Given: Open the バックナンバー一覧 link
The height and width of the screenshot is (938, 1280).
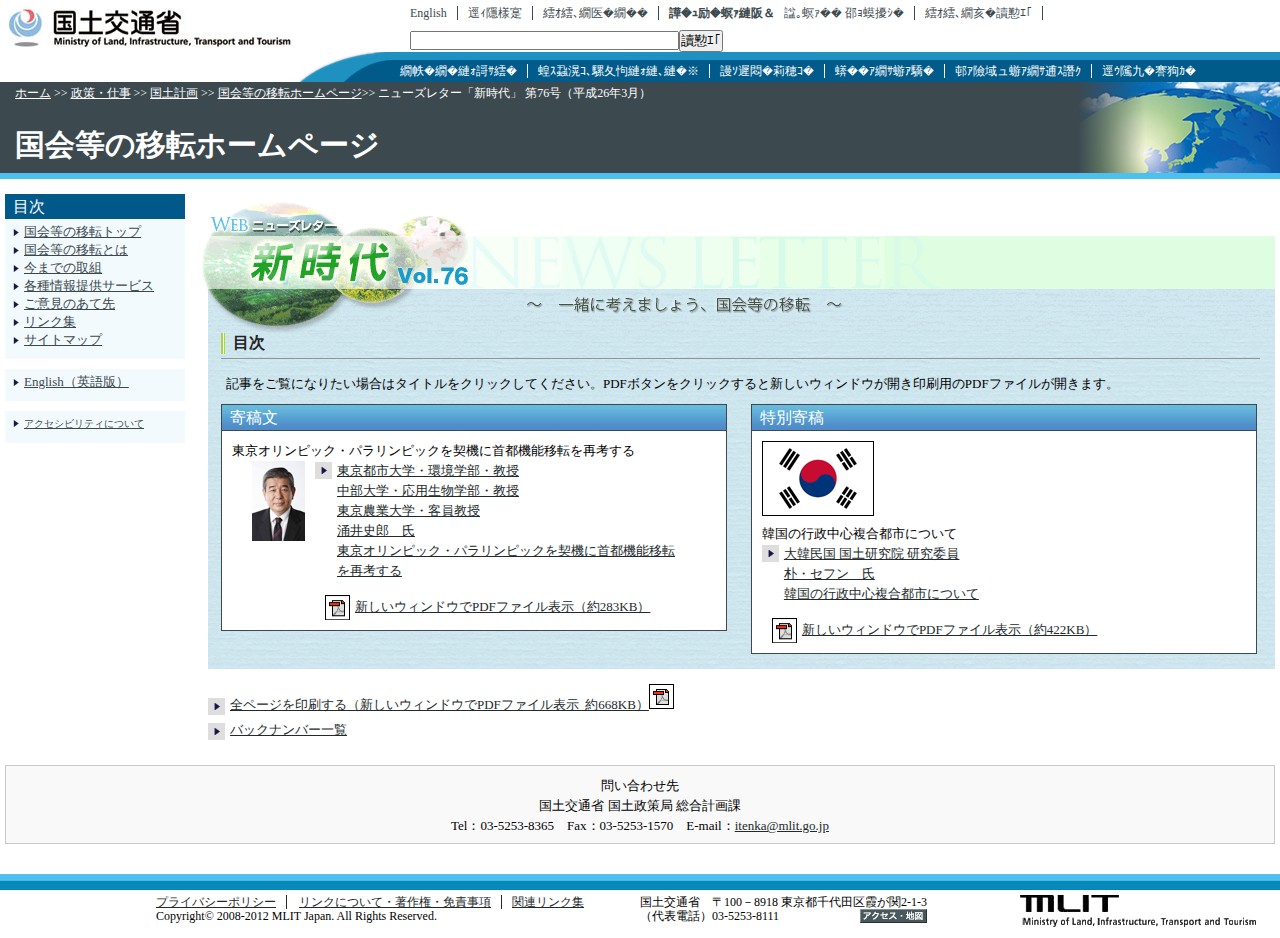Looking at the screenshot, I should tap(288, 730).
